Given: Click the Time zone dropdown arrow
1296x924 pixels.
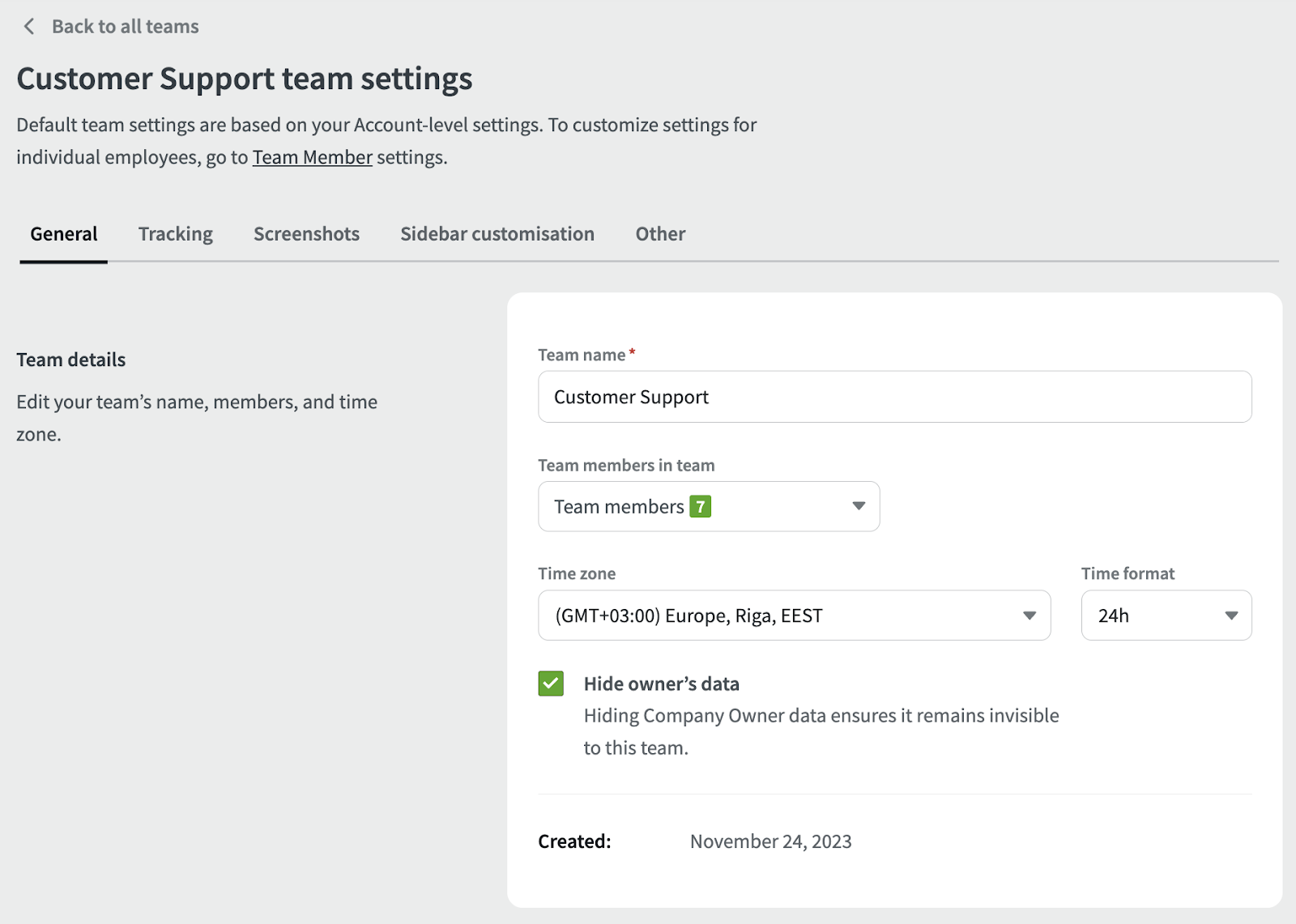Looking at the screenshot, I should [x=1029, y=615].
